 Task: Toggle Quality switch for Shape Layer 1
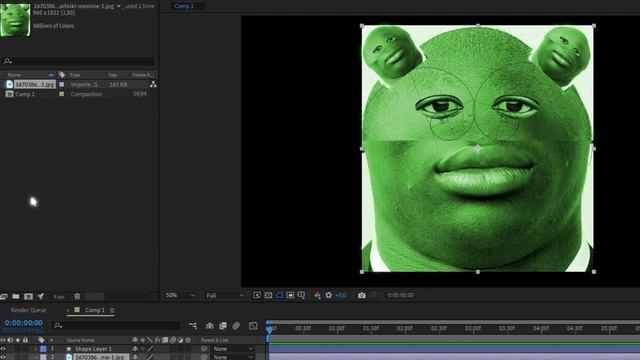tap(150, 349)
